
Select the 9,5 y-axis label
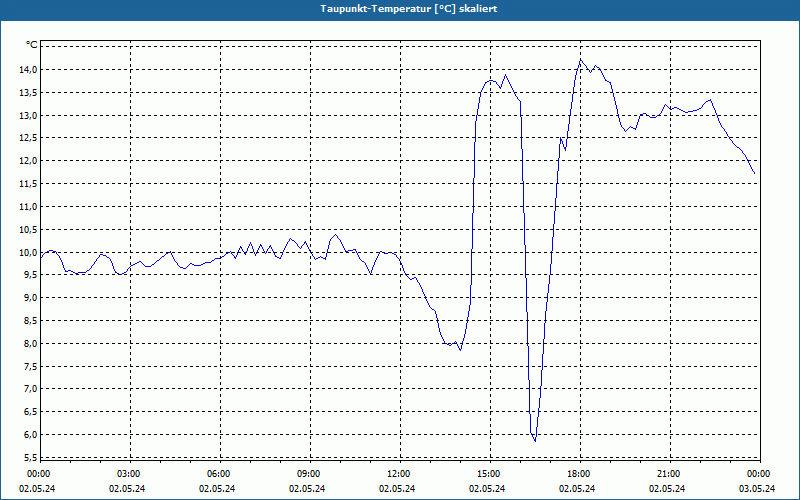pyautogui.click(x=32, y=275)
